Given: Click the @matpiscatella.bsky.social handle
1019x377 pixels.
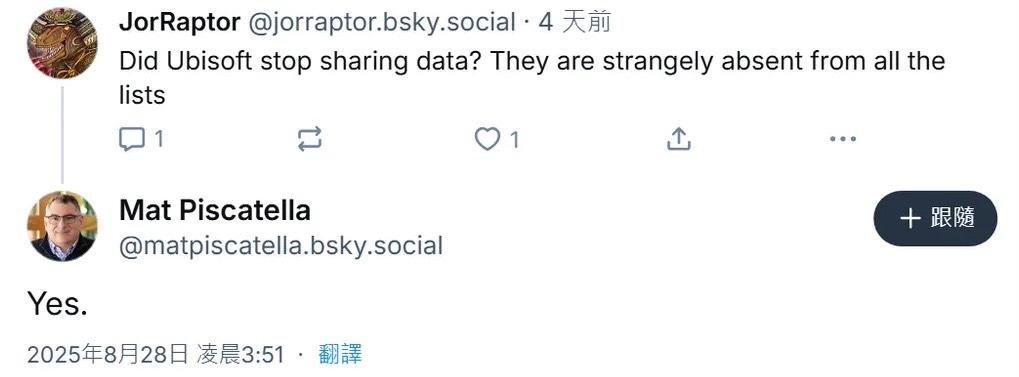Looking at the screenshot, I should (x=281, y=246).
